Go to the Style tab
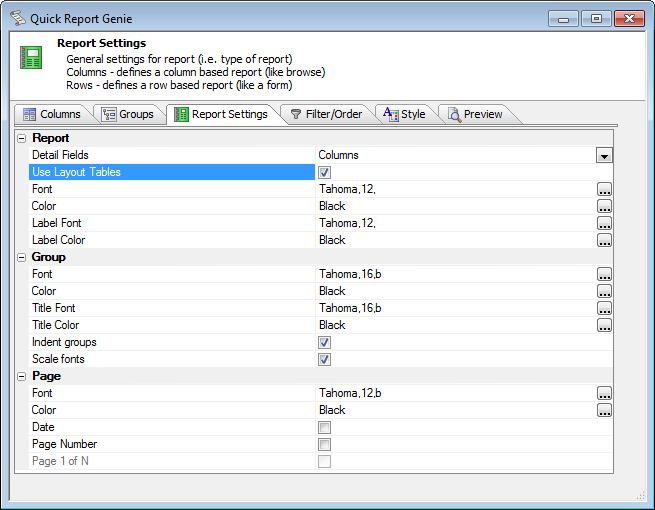The image size is (655, 510). point(404,114)
